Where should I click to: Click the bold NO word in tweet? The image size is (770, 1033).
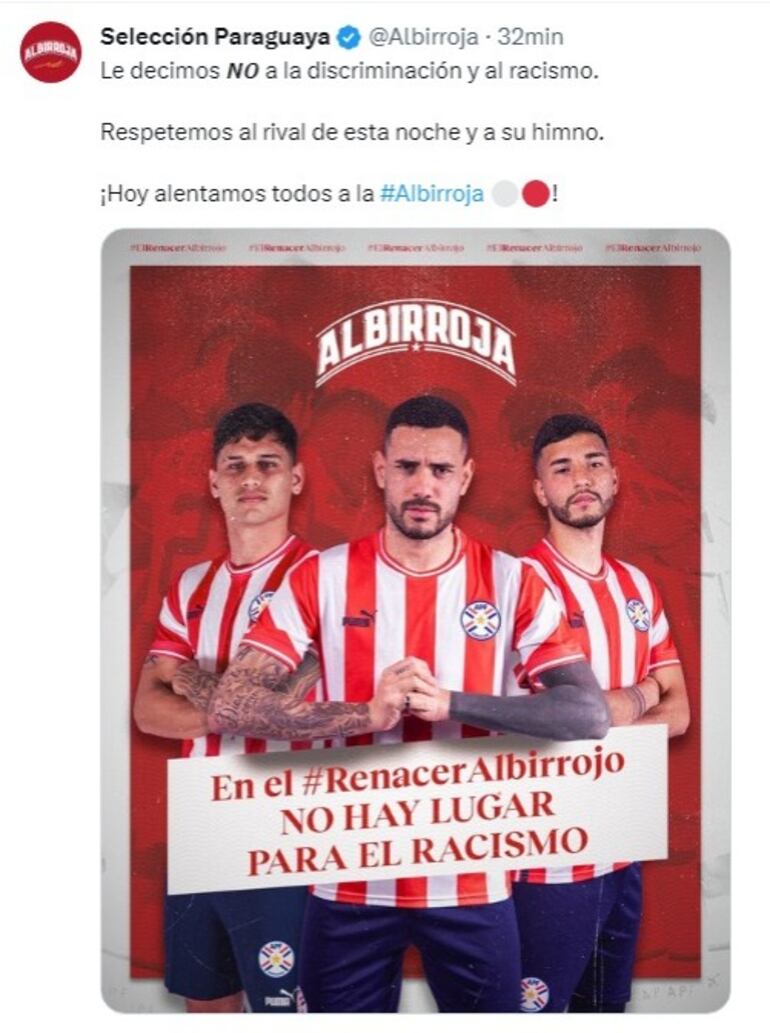point(242,71)
